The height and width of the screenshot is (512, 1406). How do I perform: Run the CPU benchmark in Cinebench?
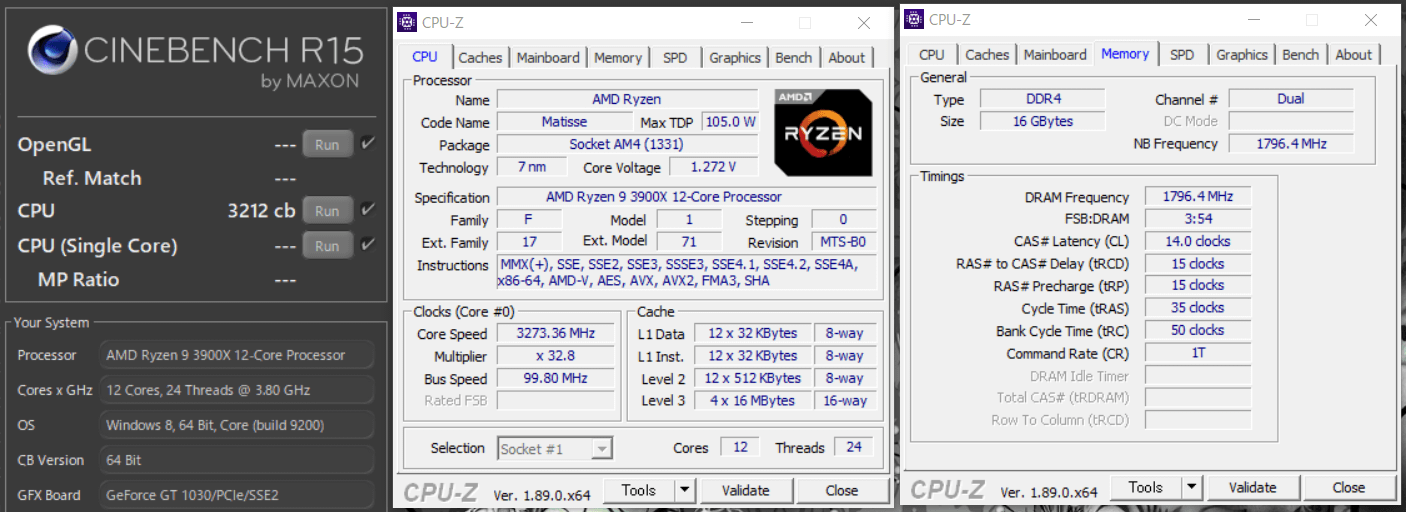coord(327,211)
